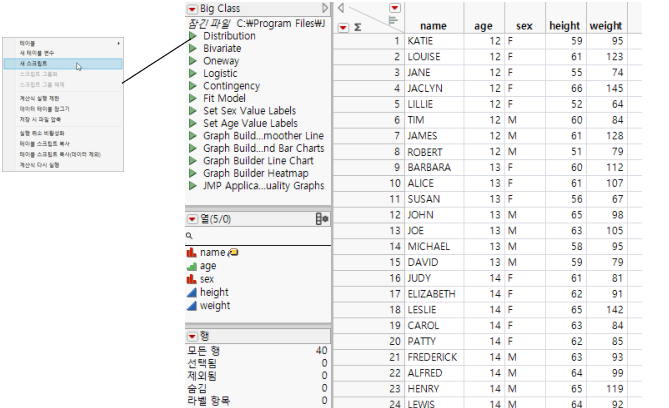669x408 pixels.
Task: Run the Set Sex Value Labels green triangle
Action: pyautogui.click(x=193, y=111)
